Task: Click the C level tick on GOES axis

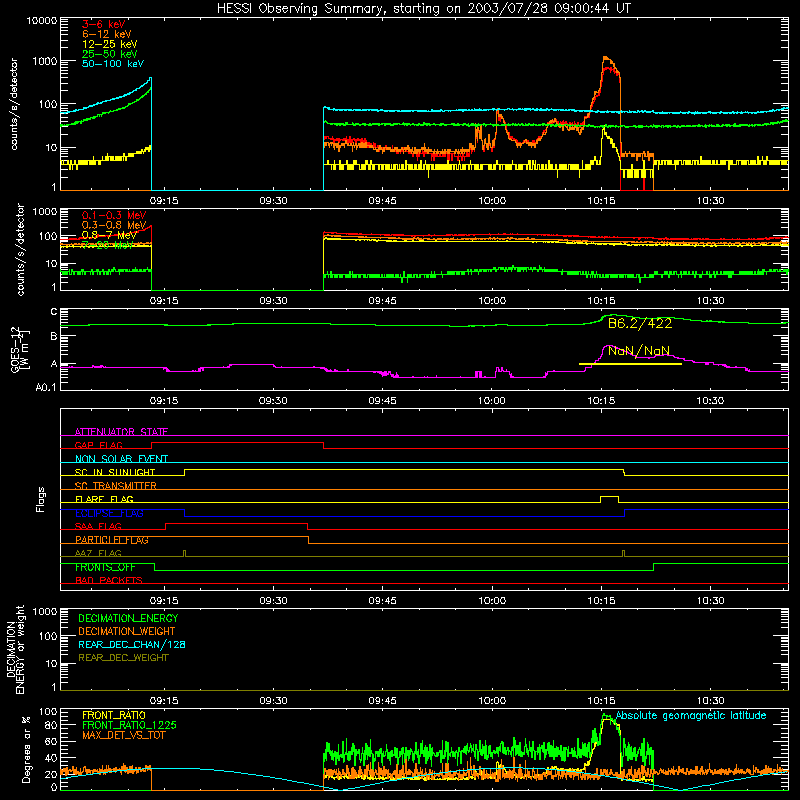Action: (x=54, y=312)
